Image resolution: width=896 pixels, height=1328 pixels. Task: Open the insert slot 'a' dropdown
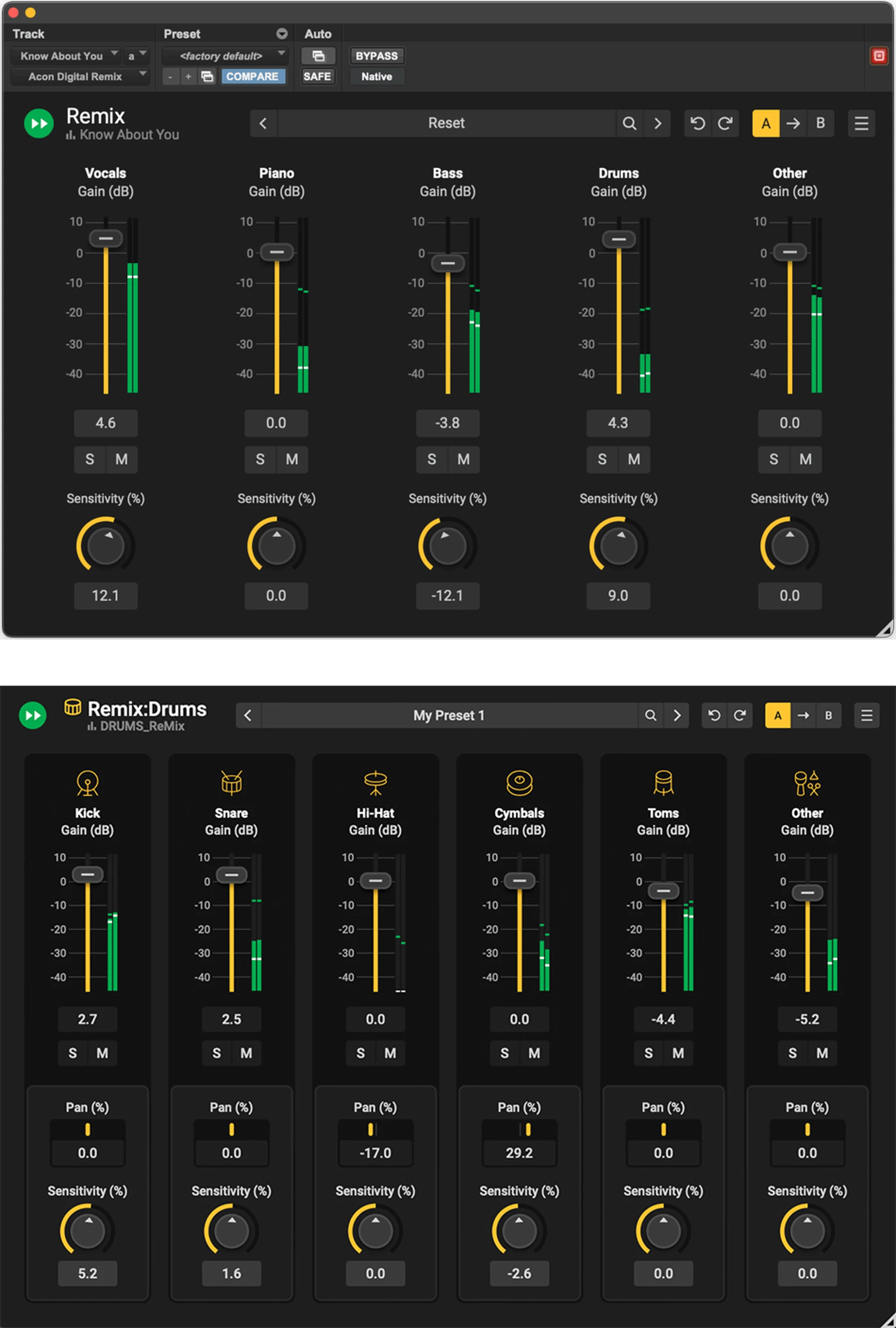click(137, 56)
